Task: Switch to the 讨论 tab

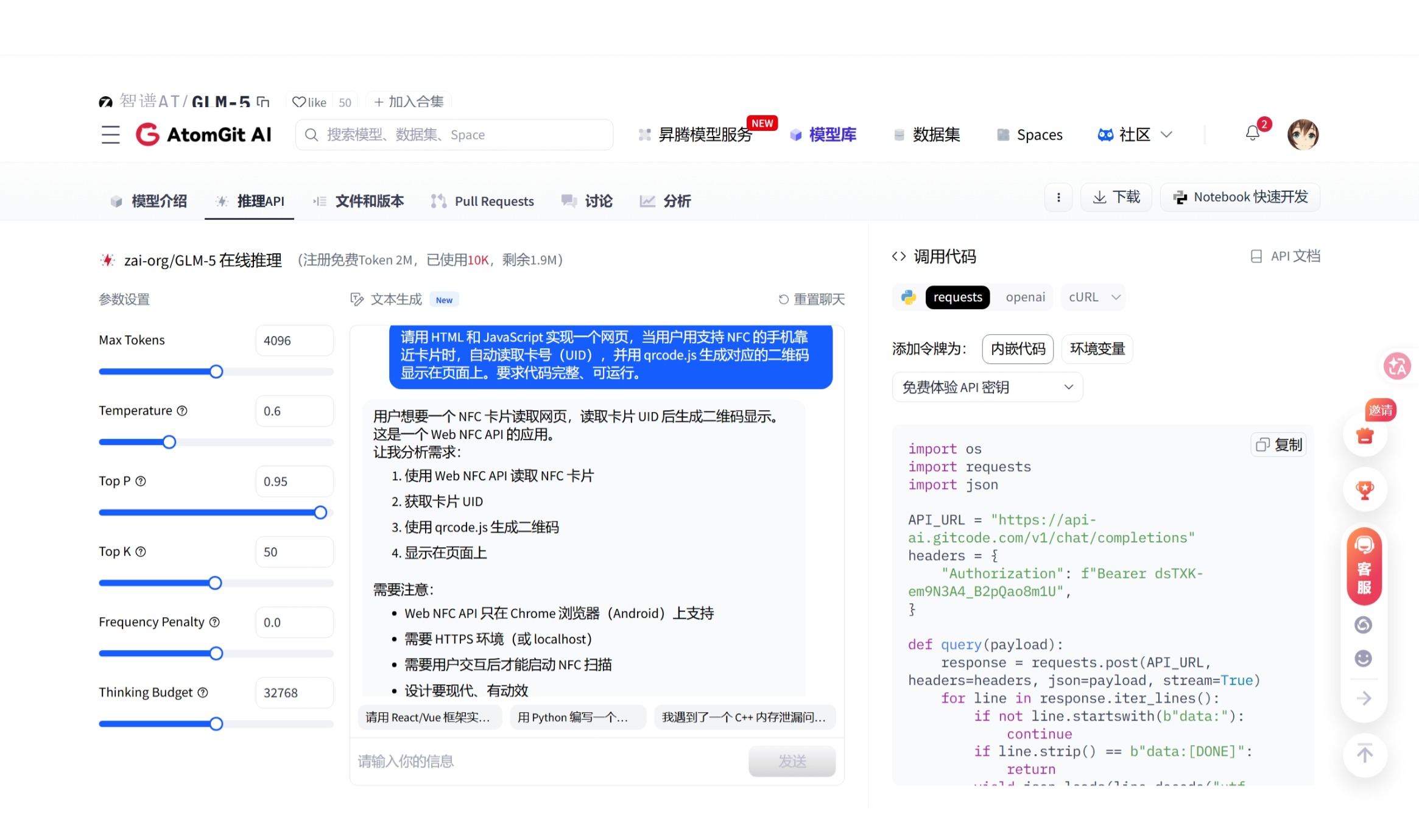Action: pyautogui.click(x=587, y=201)
